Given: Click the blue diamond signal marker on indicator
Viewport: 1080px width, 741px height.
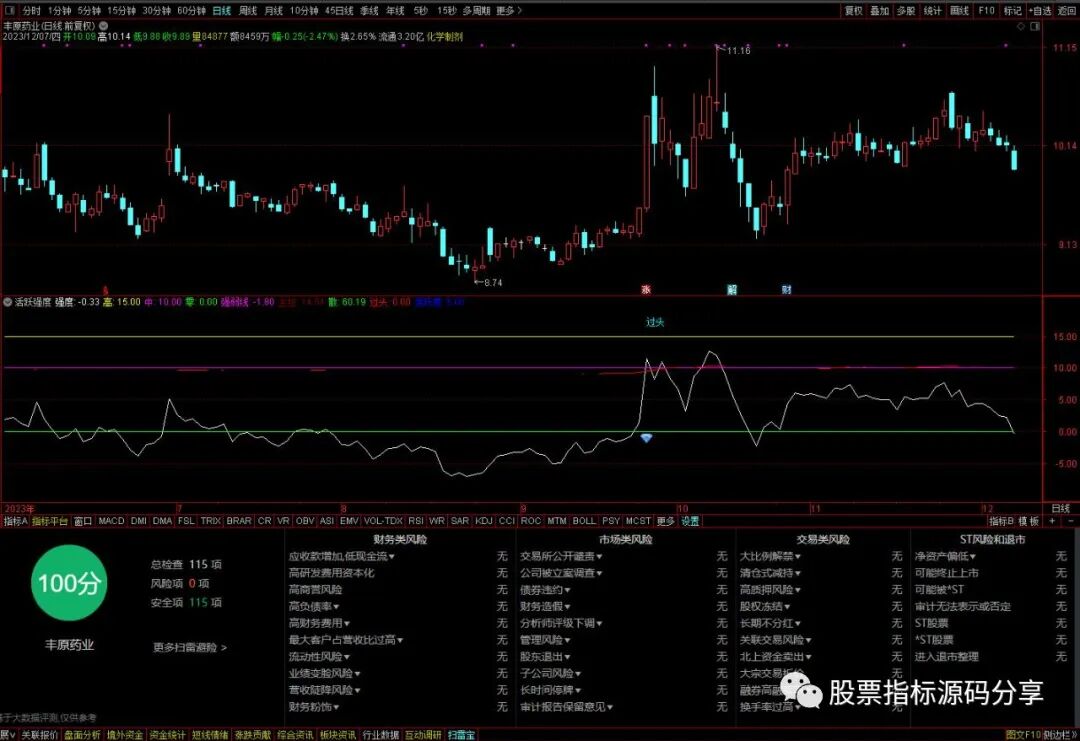Looking at the screenshot, I should [646, 437].
